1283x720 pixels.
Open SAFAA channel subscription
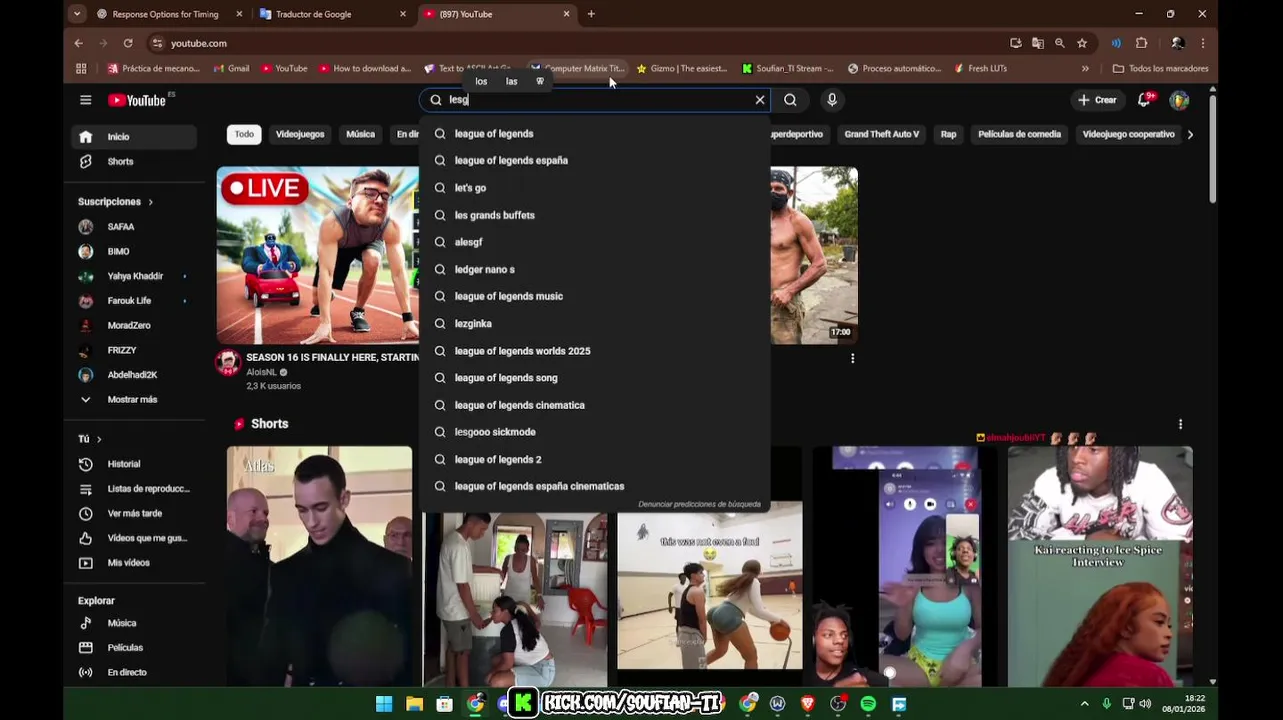pyautogui.click(x=135, y=227)
